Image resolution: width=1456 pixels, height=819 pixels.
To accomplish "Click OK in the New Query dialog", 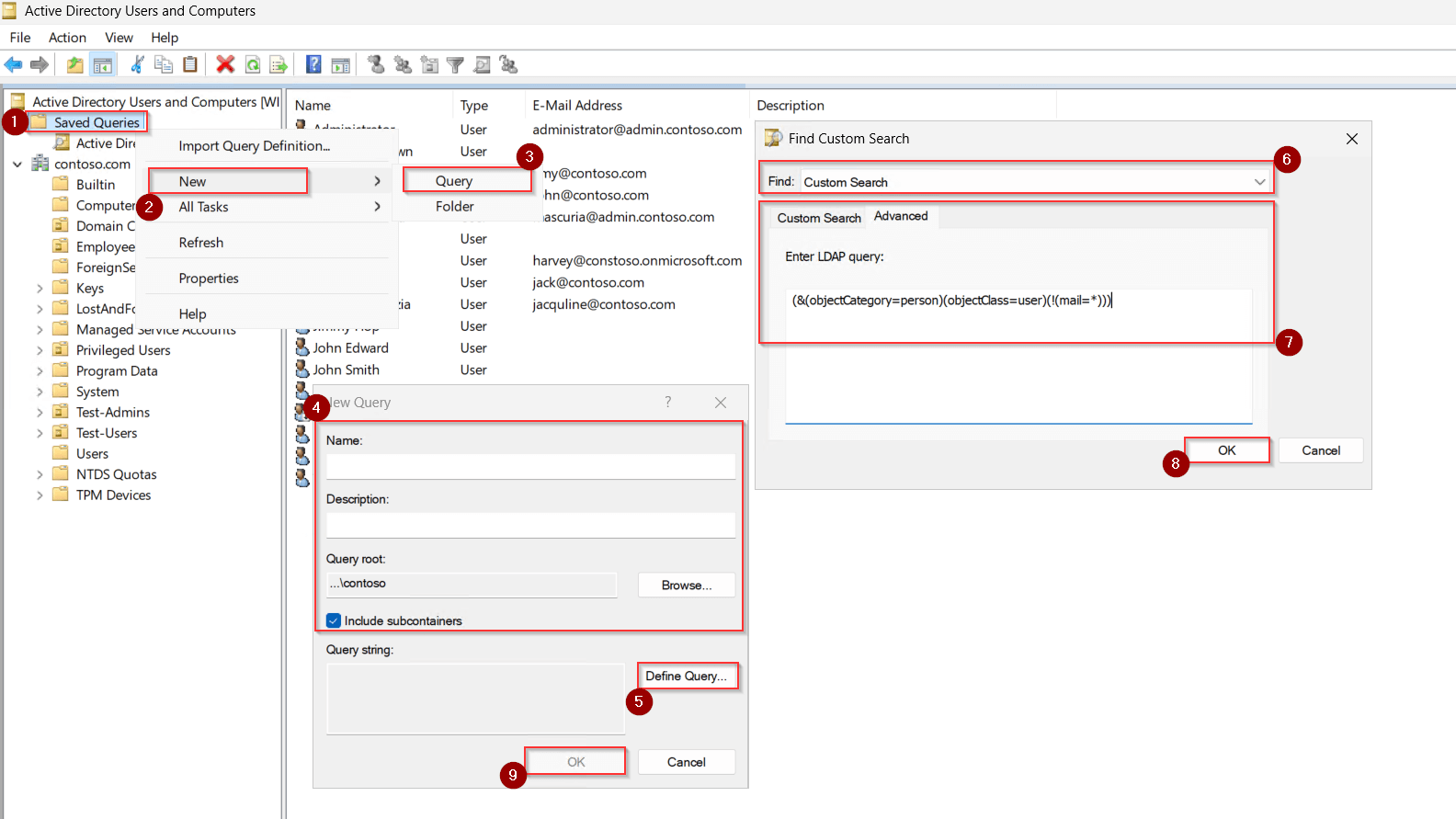I will (x=576, y=762).
